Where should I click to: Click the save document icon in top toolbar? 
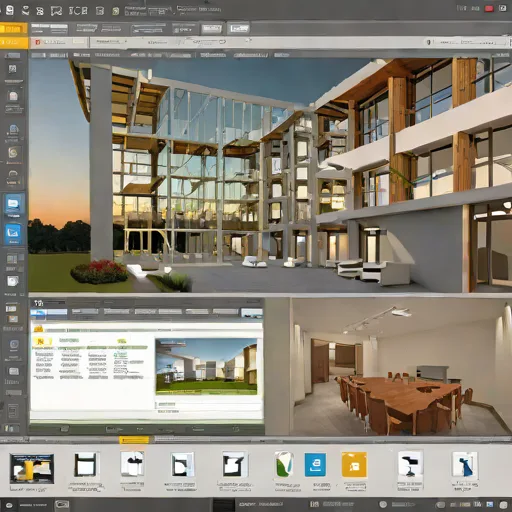pyautogui.click(x=10, y=10)
